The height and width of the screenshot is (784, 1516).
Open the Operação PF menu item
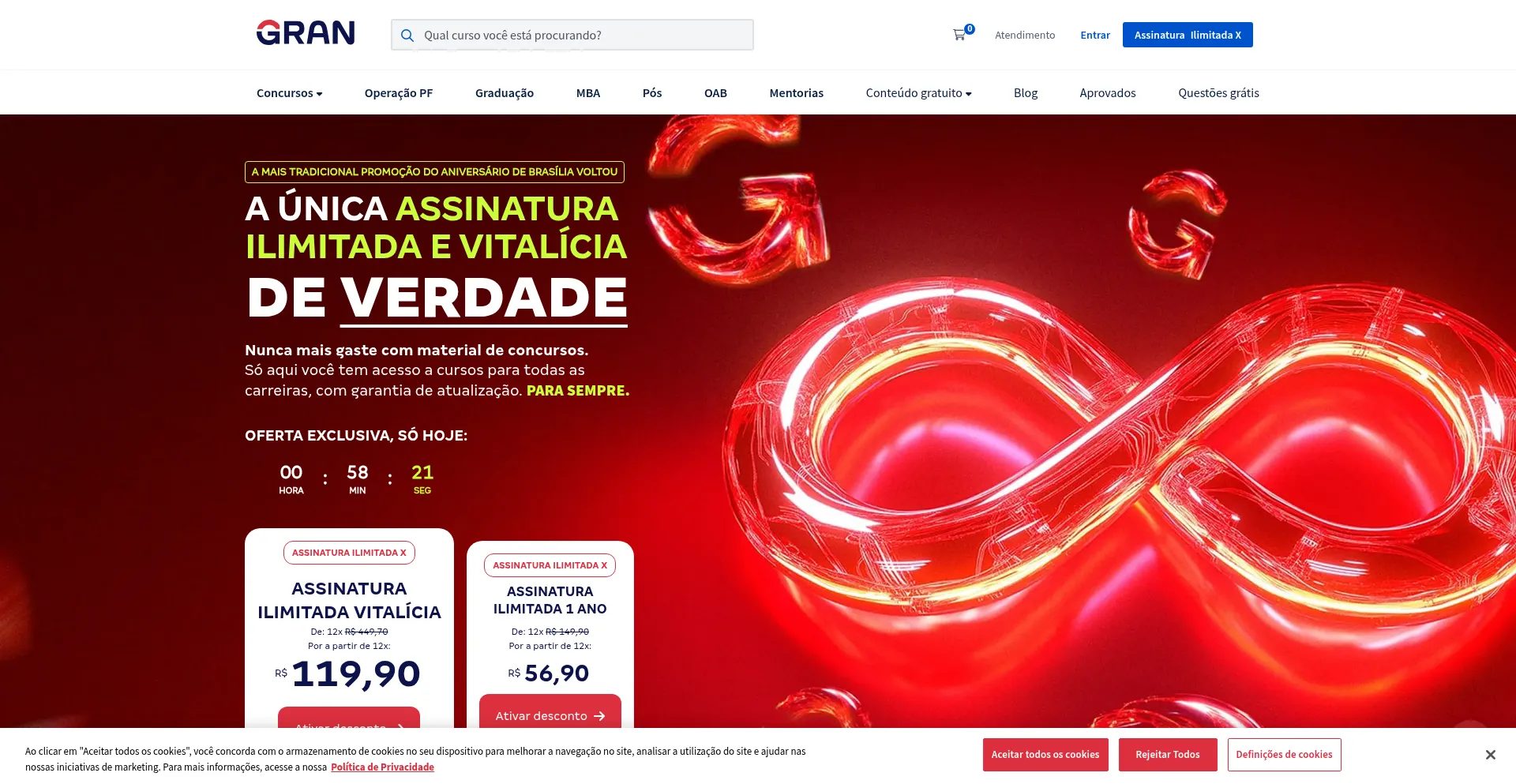pyautogui.click(x=399, y=93)
